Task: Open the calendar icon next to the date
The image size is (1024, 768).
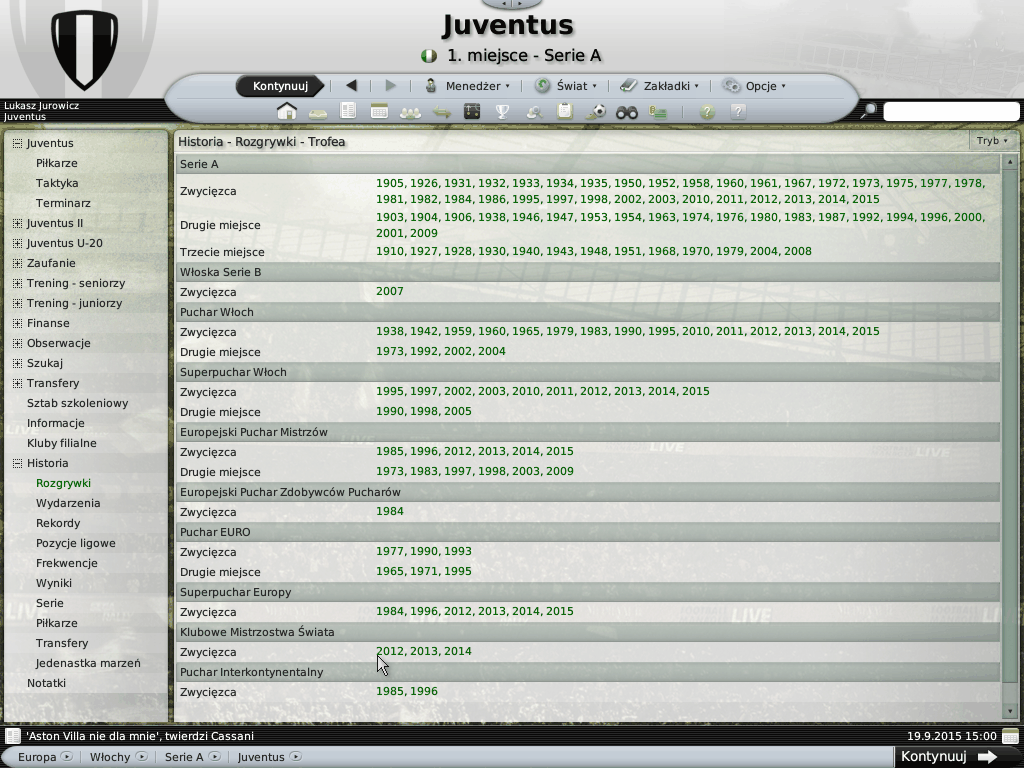Action: pos(1010,736)
